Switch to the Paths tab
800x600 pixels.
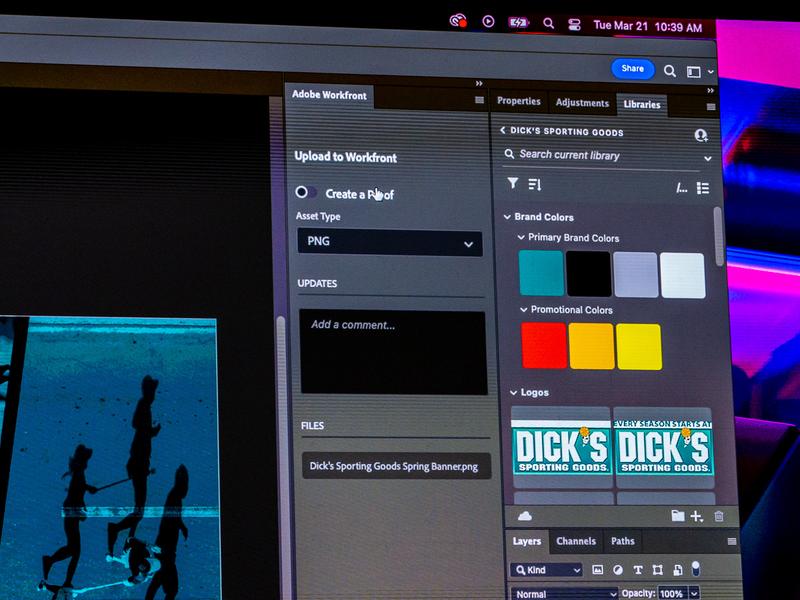pyautogui.click(x=622, y=541)
